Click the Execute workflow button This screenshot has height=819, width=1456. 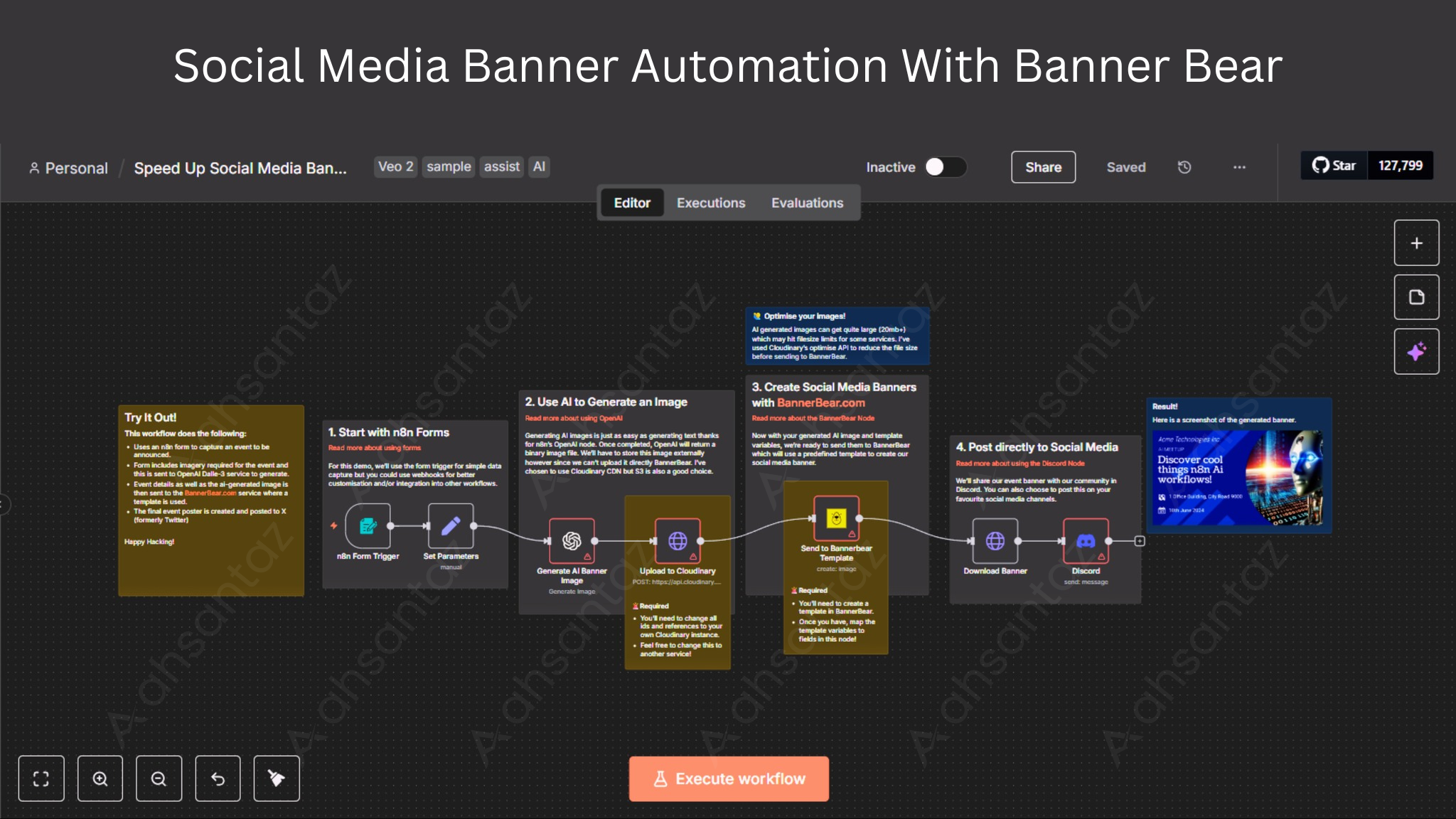pyautogui.click(x=729, y=779)
